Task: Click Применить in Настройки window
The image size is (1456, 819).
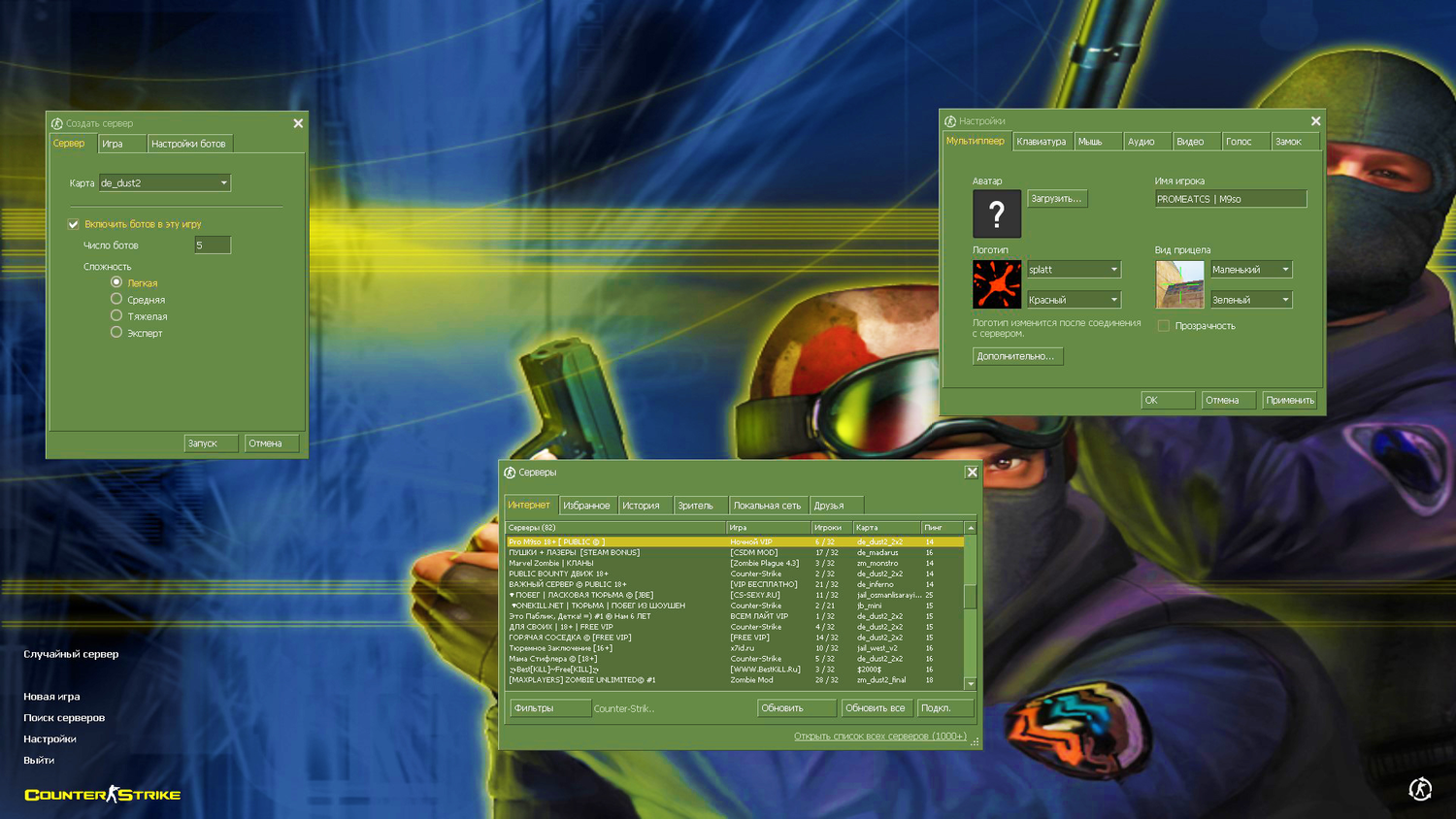Action: 1290,400
